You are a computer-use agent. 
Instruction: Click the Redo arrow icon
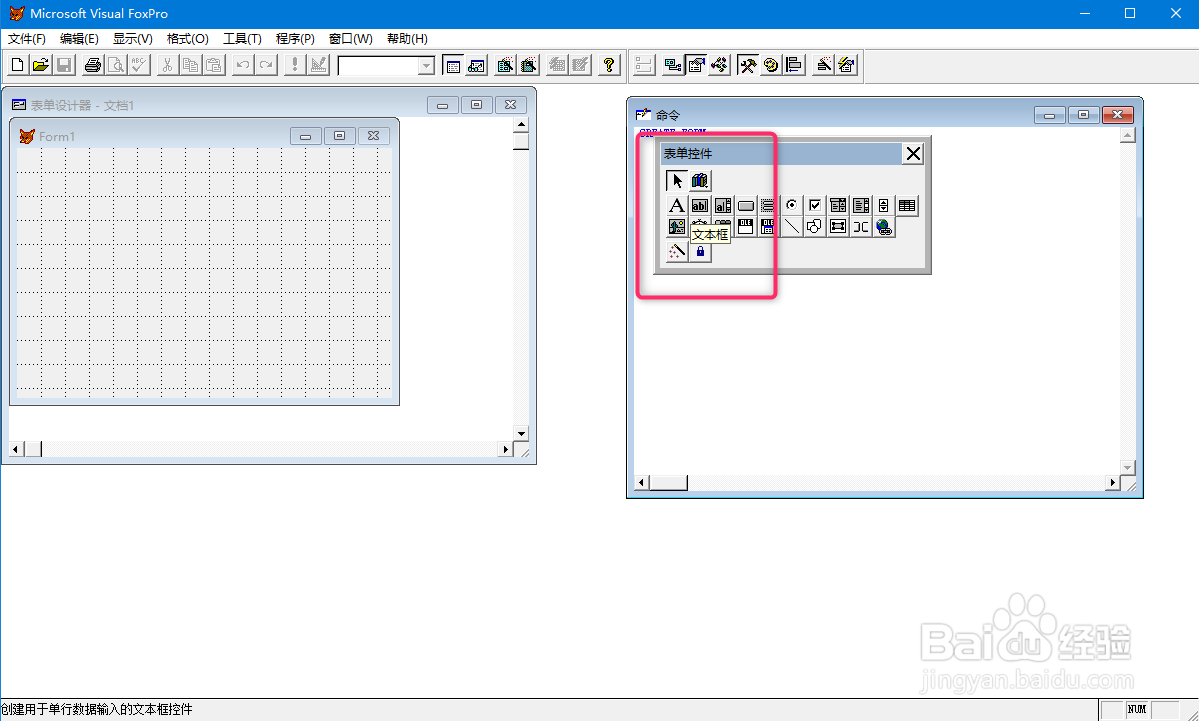(265, 66)
